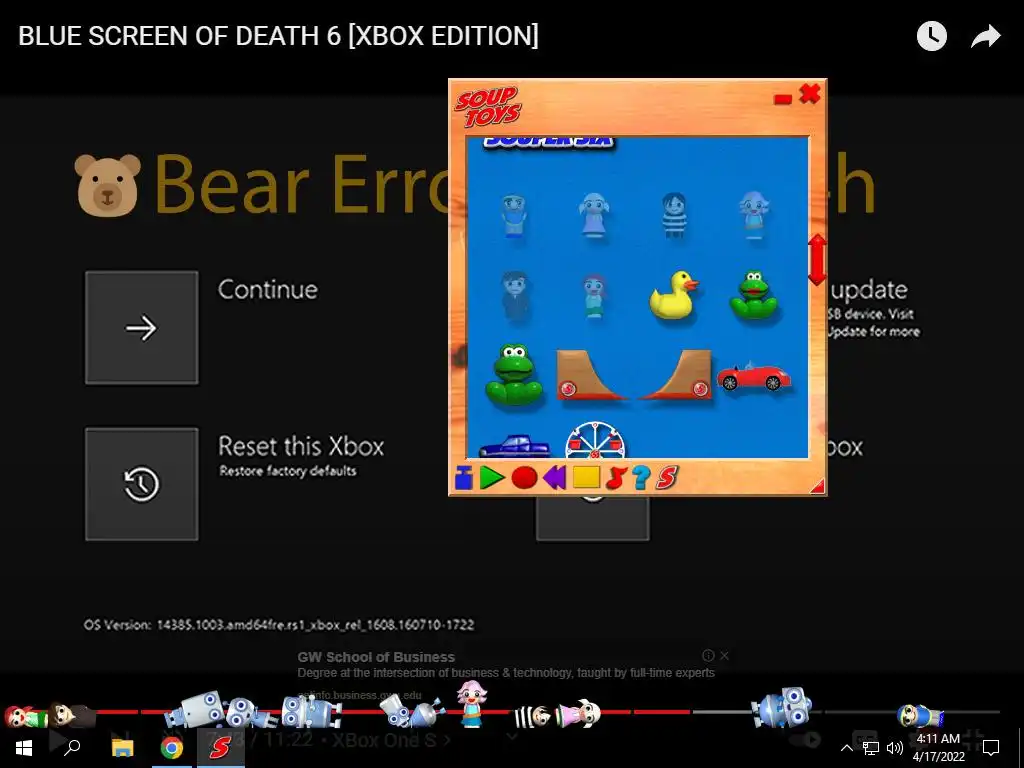Click the Reset this Xbox history tile
Image resolution: width=1024 pixels, height=768 pixels.
tap(142, 484)
